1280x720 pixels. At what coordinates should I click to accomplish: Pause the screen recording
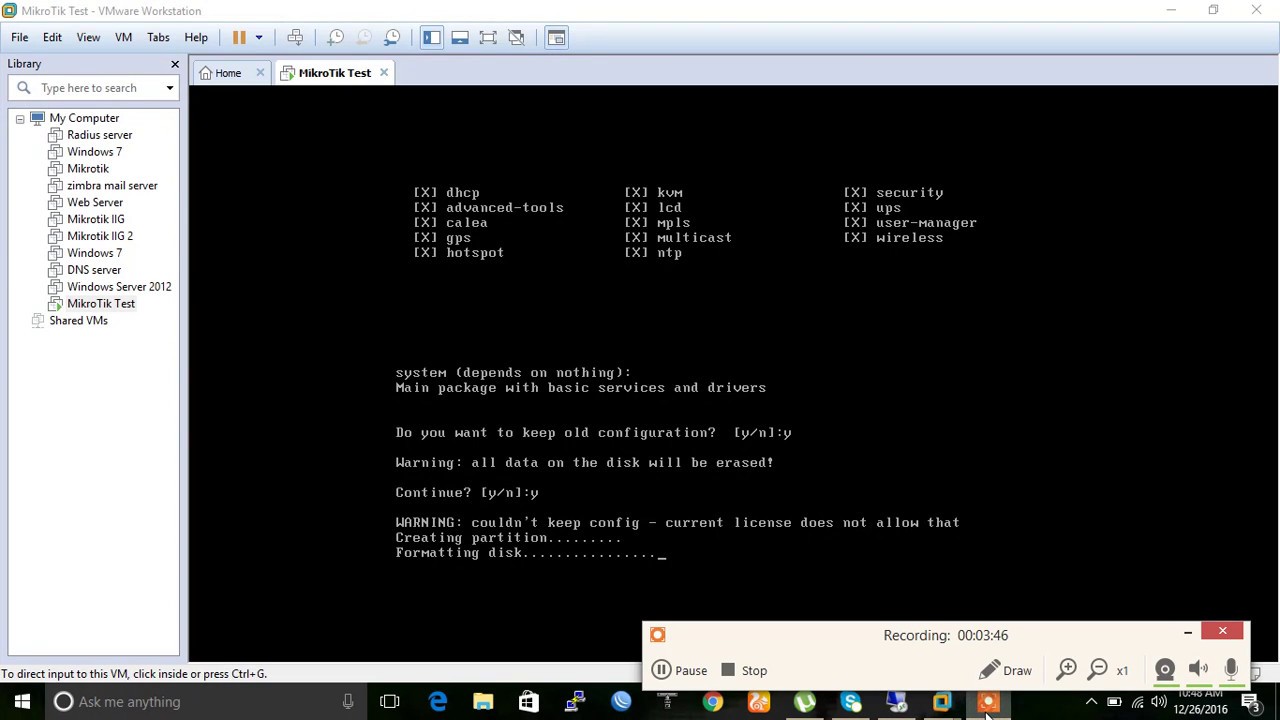[680, 671]
